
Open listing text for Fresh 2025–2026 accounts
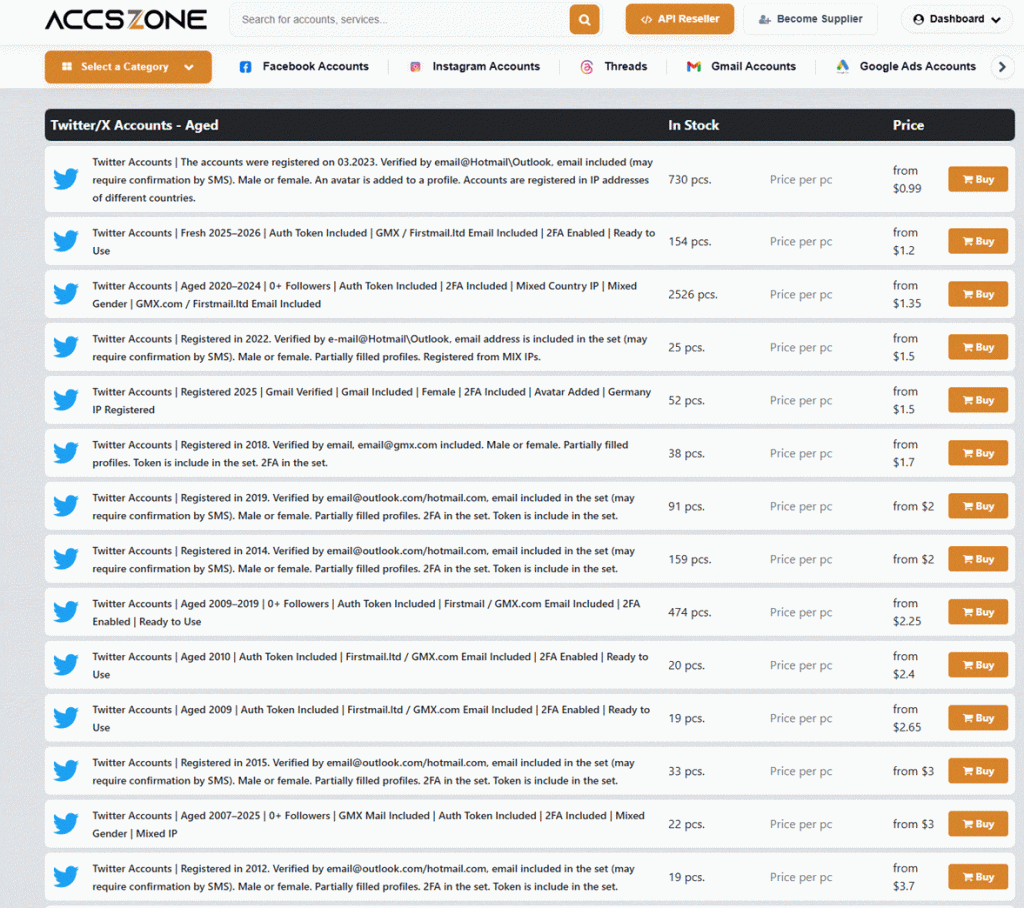[374, 242]
